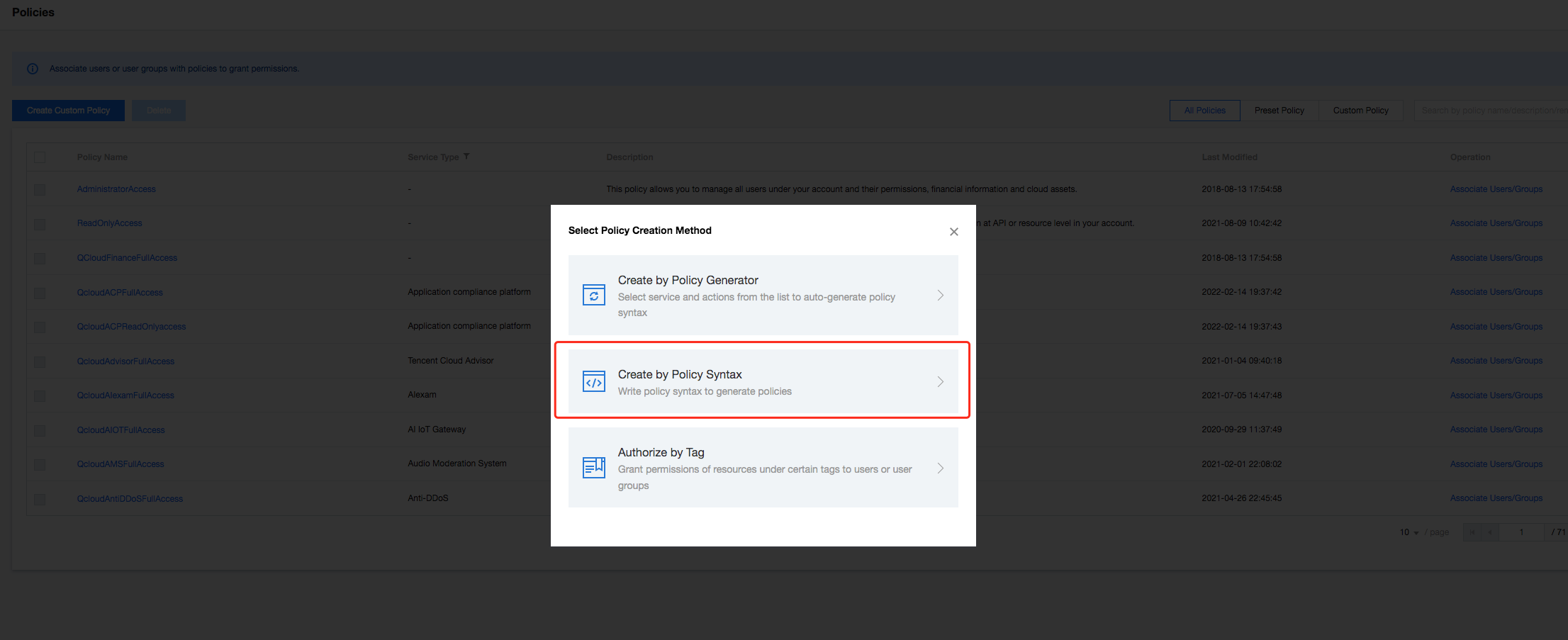1568x640 pixels.
Task: Select the QcloudAdvisorFullAccess row checkbox
Action: [40, 361]
